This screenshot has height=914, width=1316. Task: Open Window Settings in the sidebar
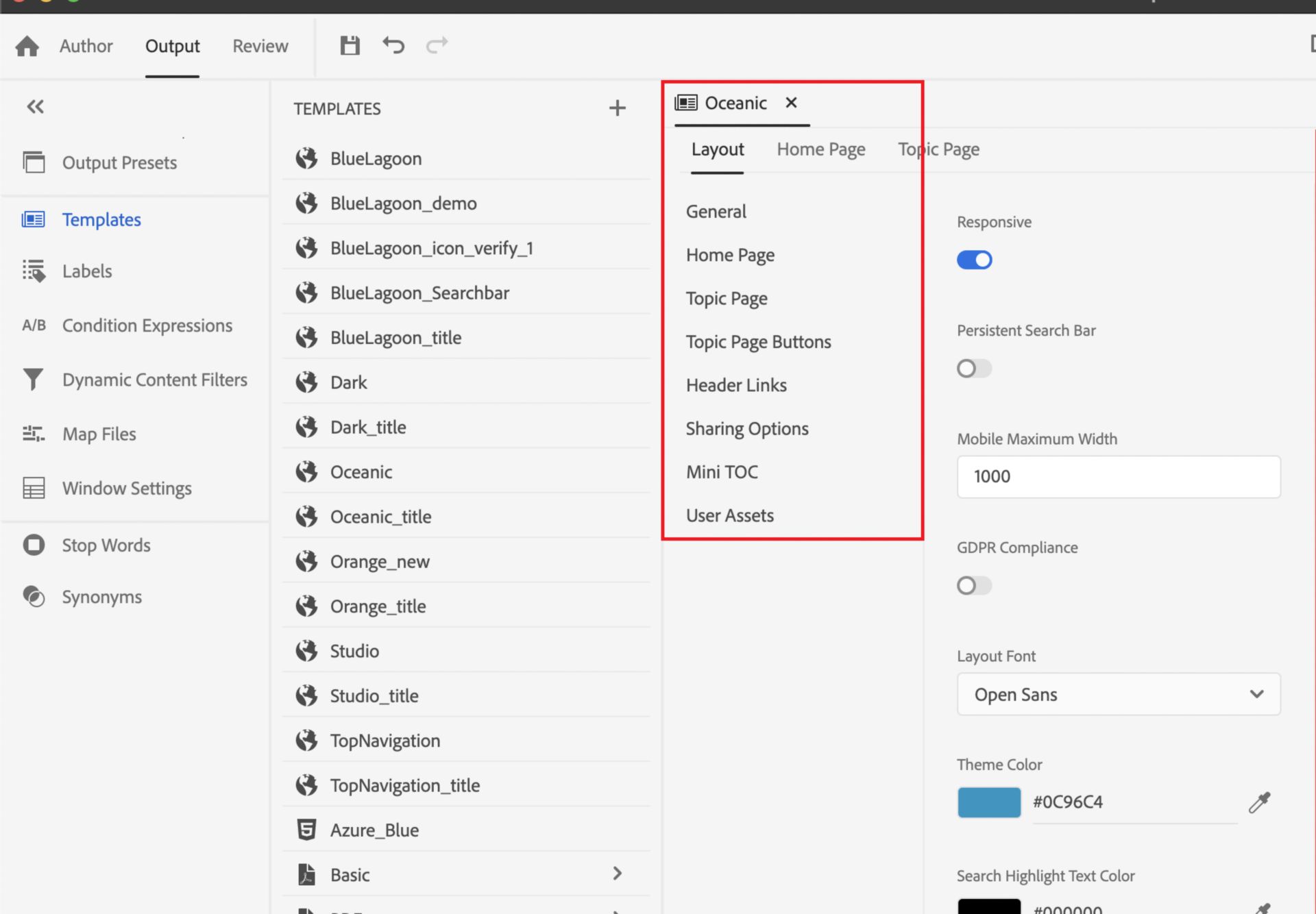[x=127, y=489]
